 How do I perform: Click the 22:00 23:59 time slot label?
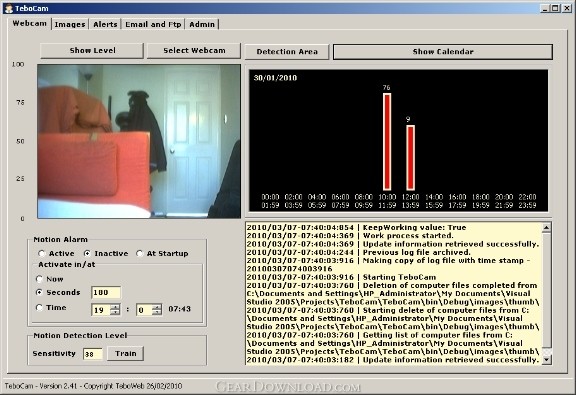tap(527, 201)
